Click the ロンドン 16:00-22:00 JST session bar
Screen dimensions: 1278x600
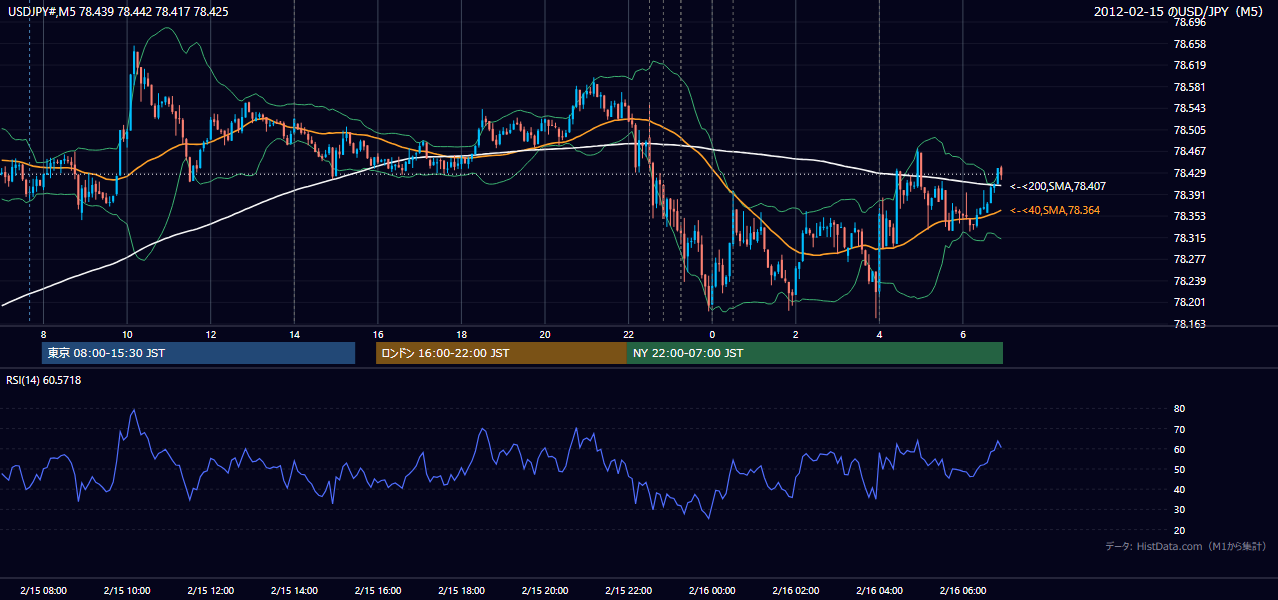pos(501,353)
